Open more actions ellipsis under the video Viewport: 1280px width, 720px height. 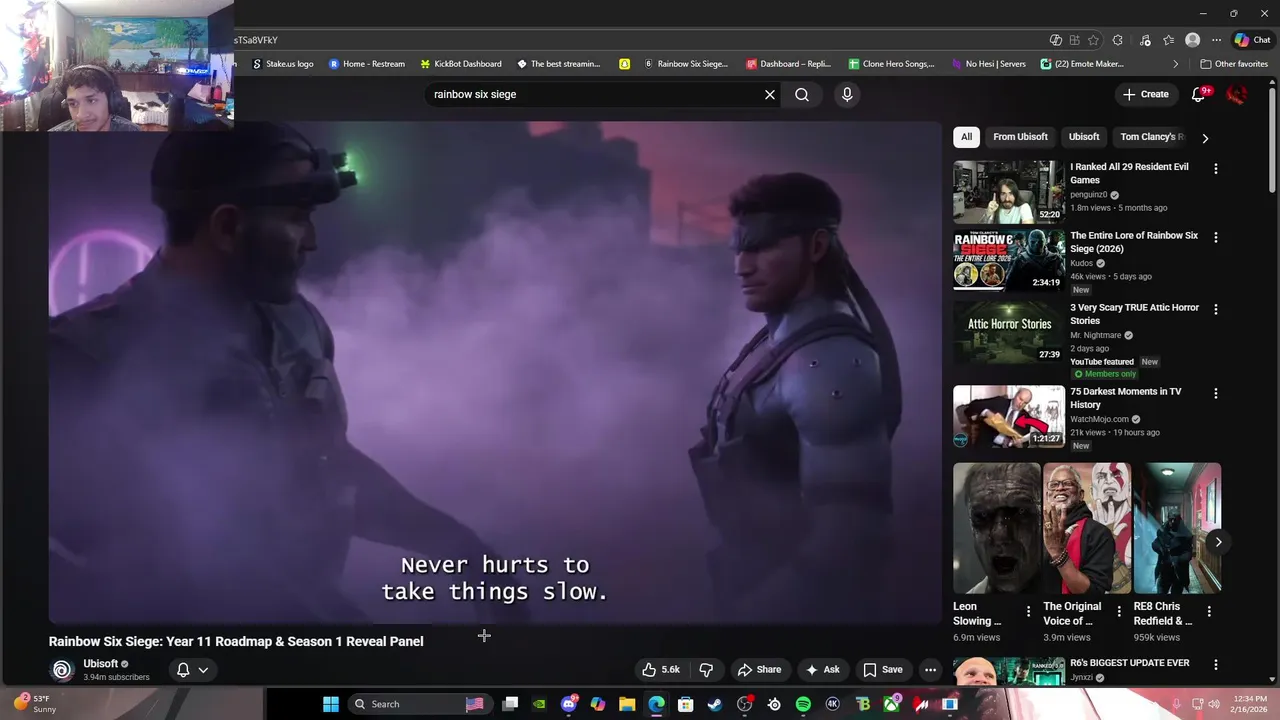930,670
